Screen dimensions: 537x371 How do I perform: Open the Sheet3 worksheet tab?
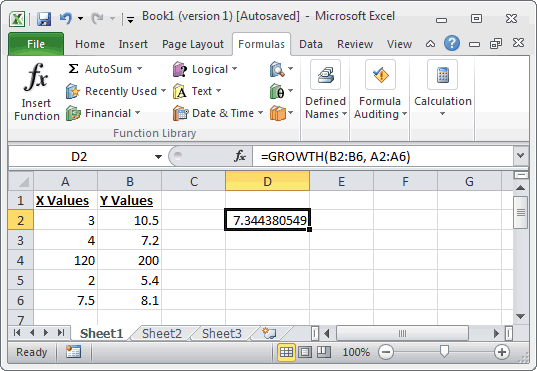pyautogui.click(x=222, y=333)
